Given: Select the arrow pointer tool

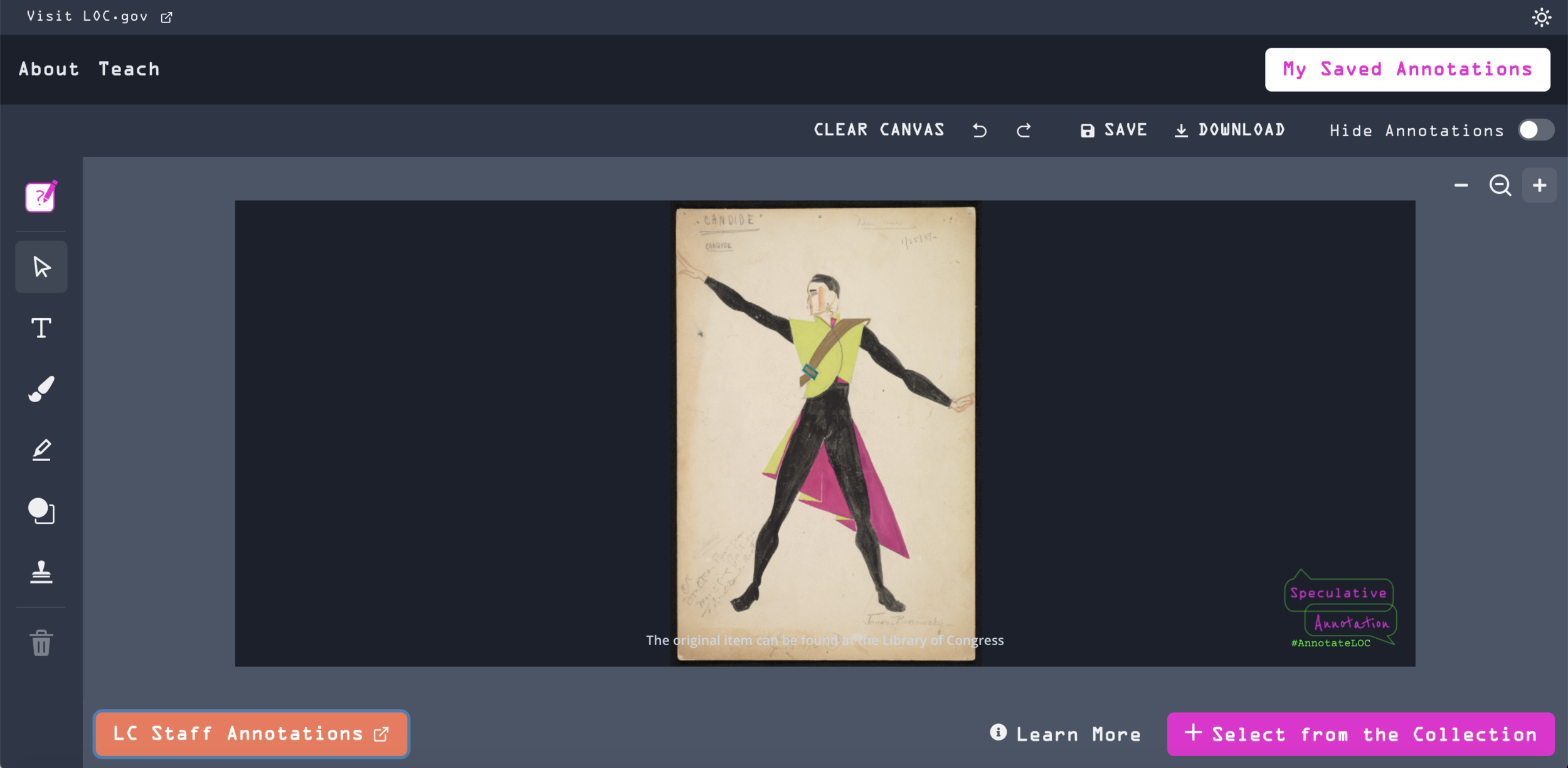Looking at the screenshot, I should 41,267.
